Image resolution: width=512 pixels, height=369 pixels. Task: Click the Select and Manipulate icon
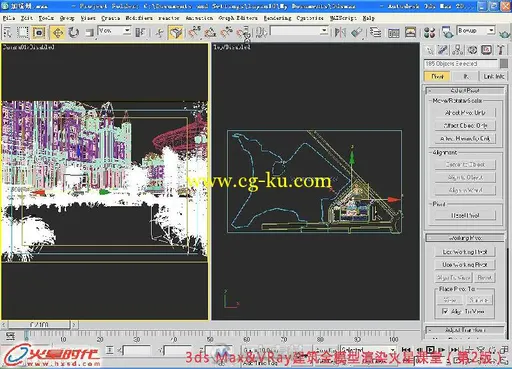tap(159, 33)
